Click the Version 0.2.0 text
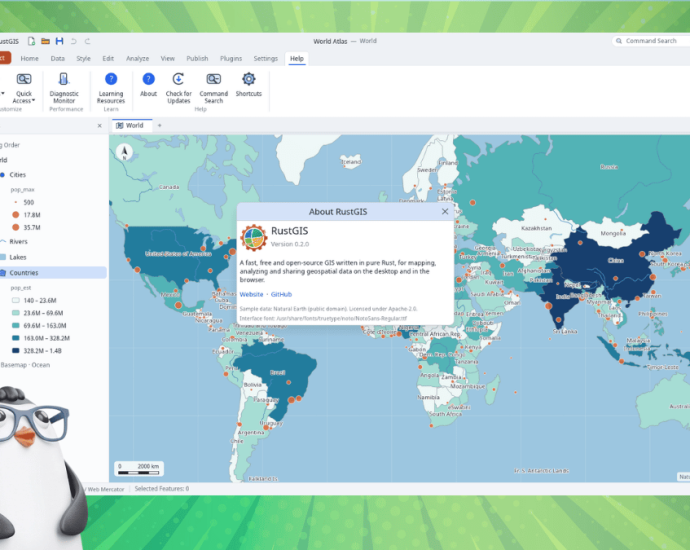The height and width of the screenshot is (550, 690). click(x=290, y=244)
